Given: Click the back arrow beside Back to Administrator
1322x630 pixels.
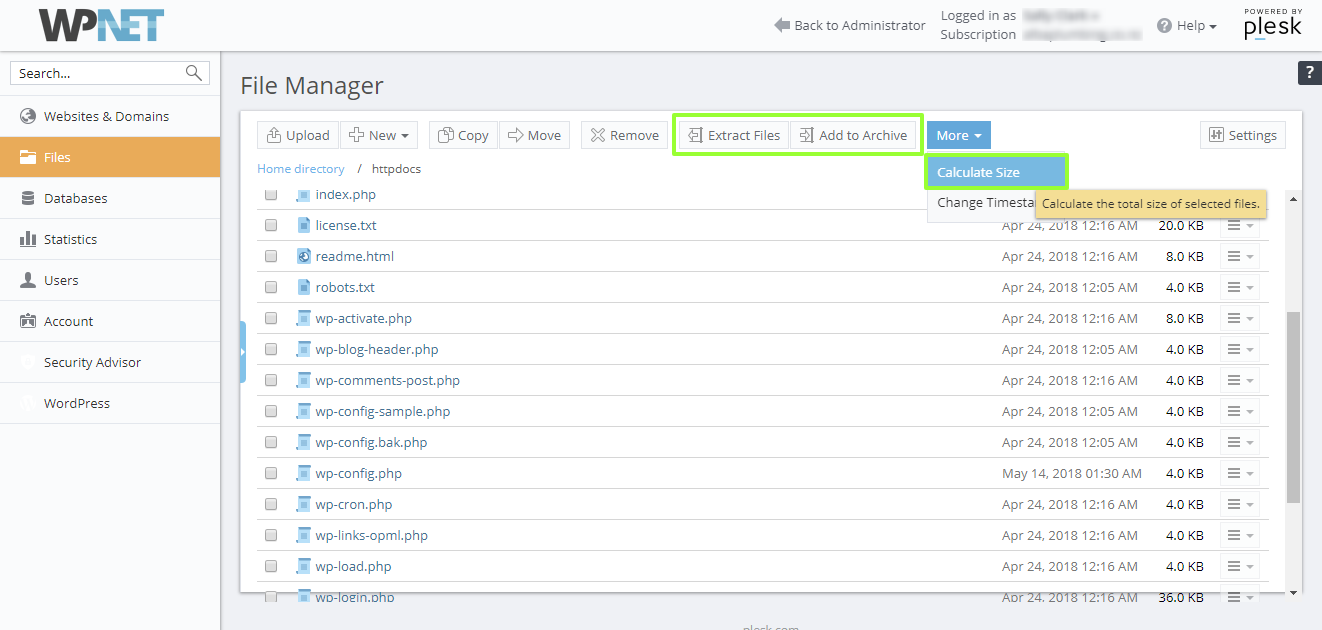Looking at the screenshot, I should 782,25.
